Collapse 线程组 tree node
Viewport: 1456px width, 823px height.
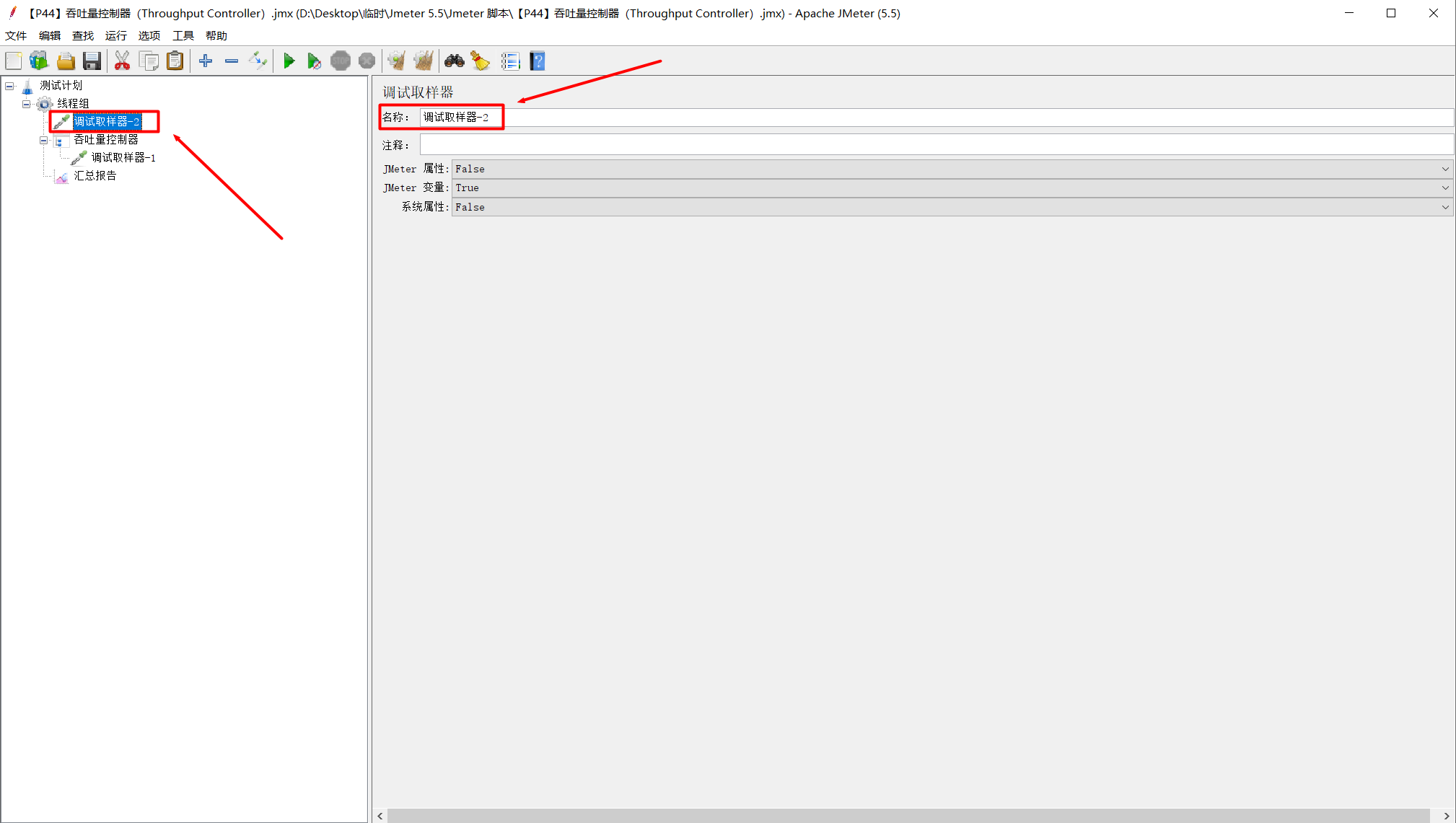pos(25,103)
